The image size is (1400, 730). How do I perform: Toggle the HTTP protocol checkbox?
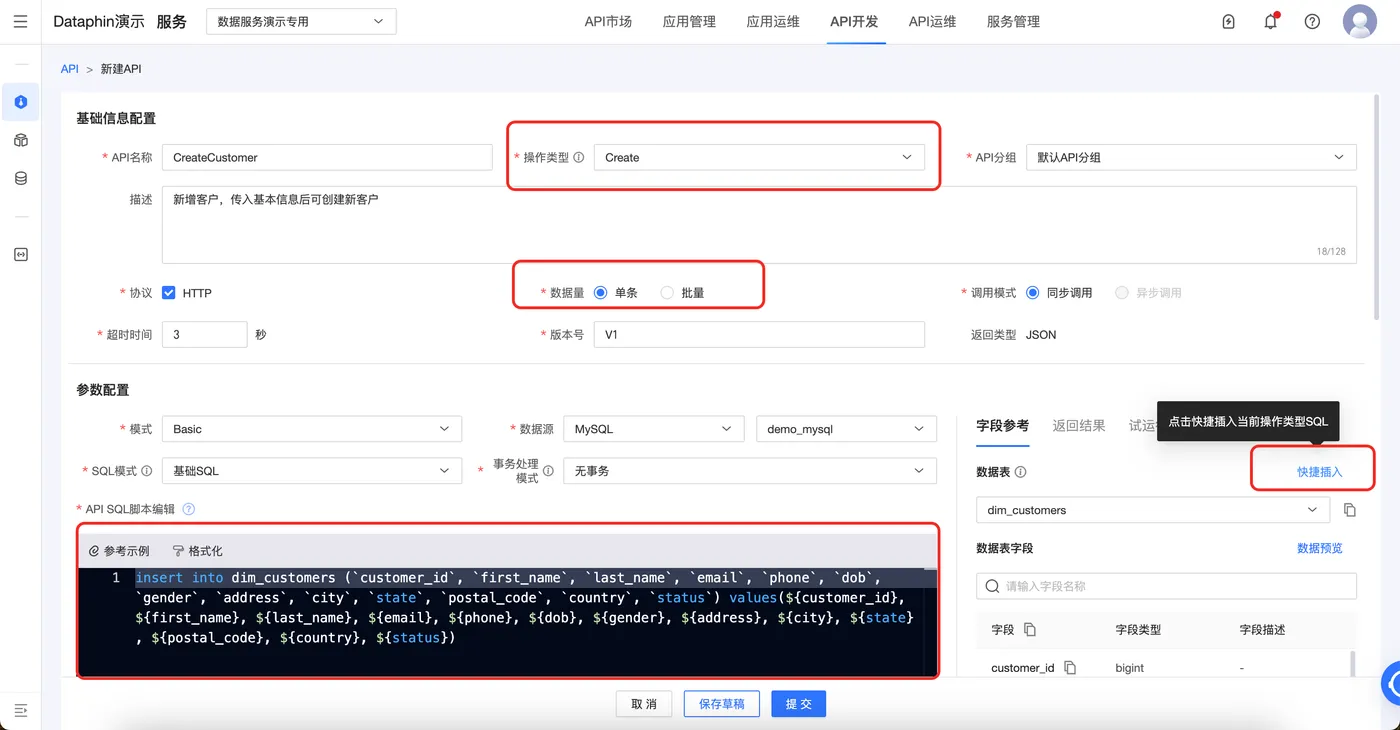(x=169, y=293)
